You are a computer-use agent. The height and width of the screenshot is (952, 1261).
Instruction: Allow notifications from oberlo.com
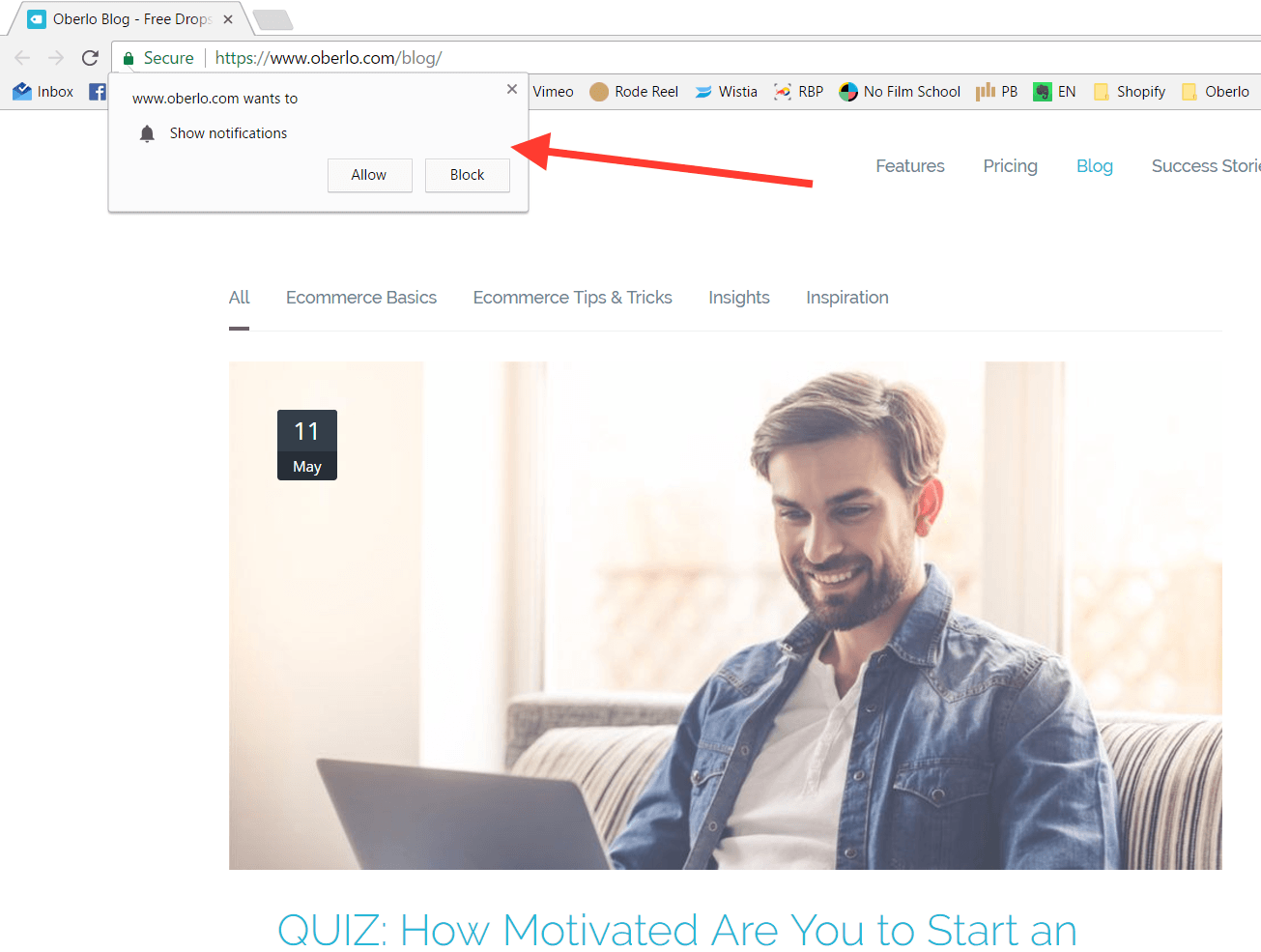(x=369, y=175)
